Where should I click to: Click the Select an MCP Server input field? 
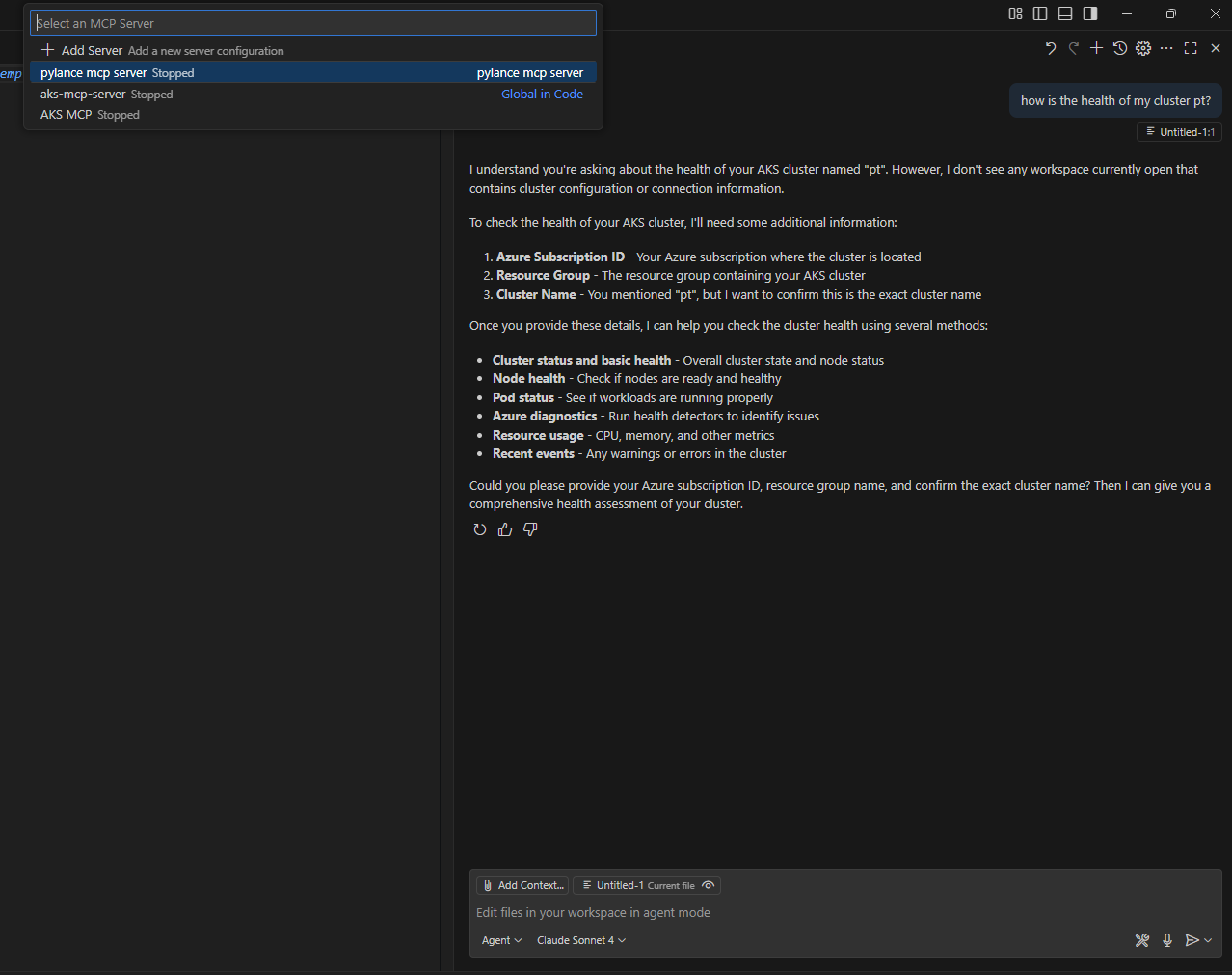tap(312, 22)
